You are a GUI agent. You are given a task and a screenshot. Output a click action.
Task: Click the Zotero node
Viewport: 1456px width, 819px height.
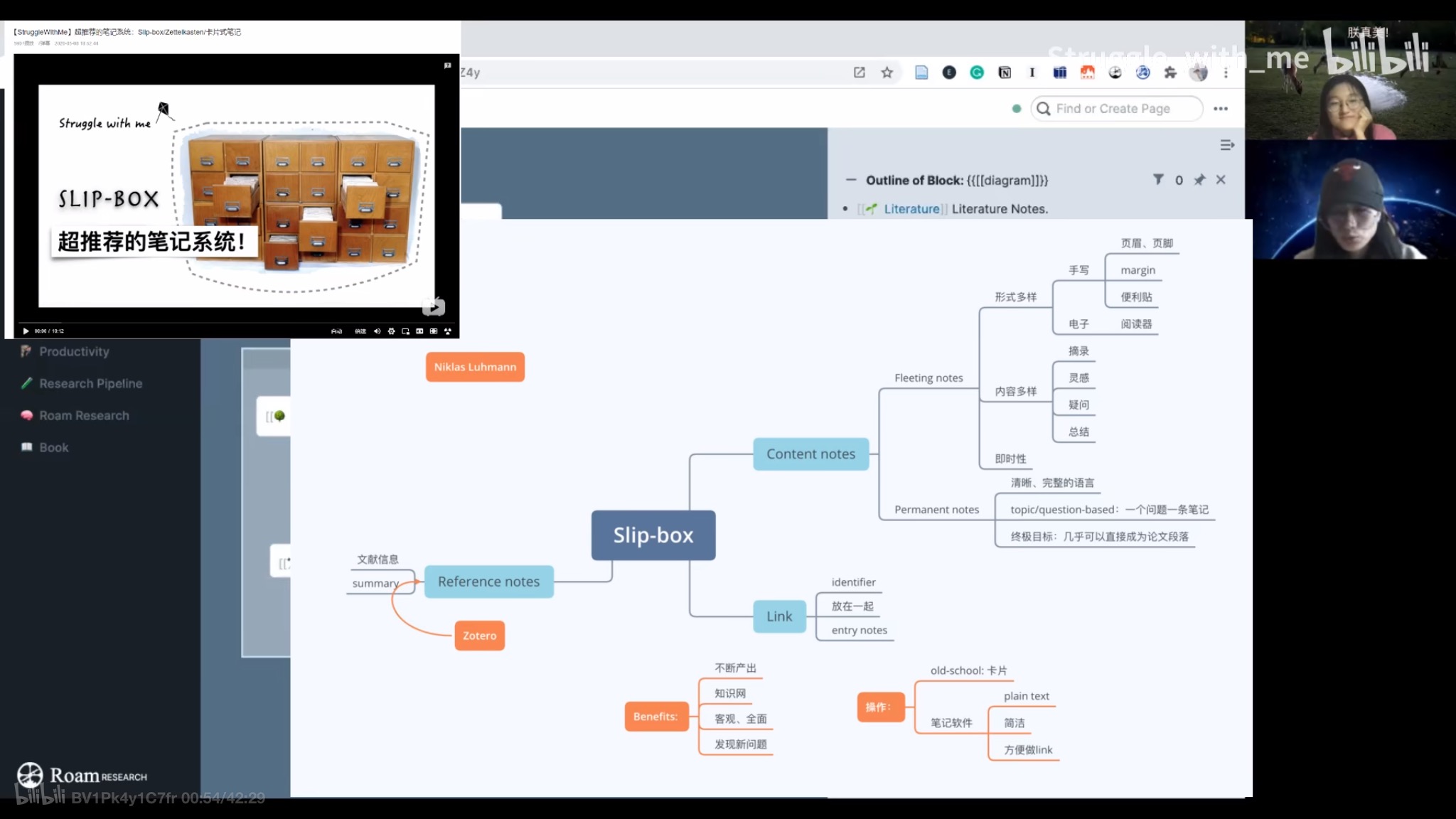tap(480, 636)
